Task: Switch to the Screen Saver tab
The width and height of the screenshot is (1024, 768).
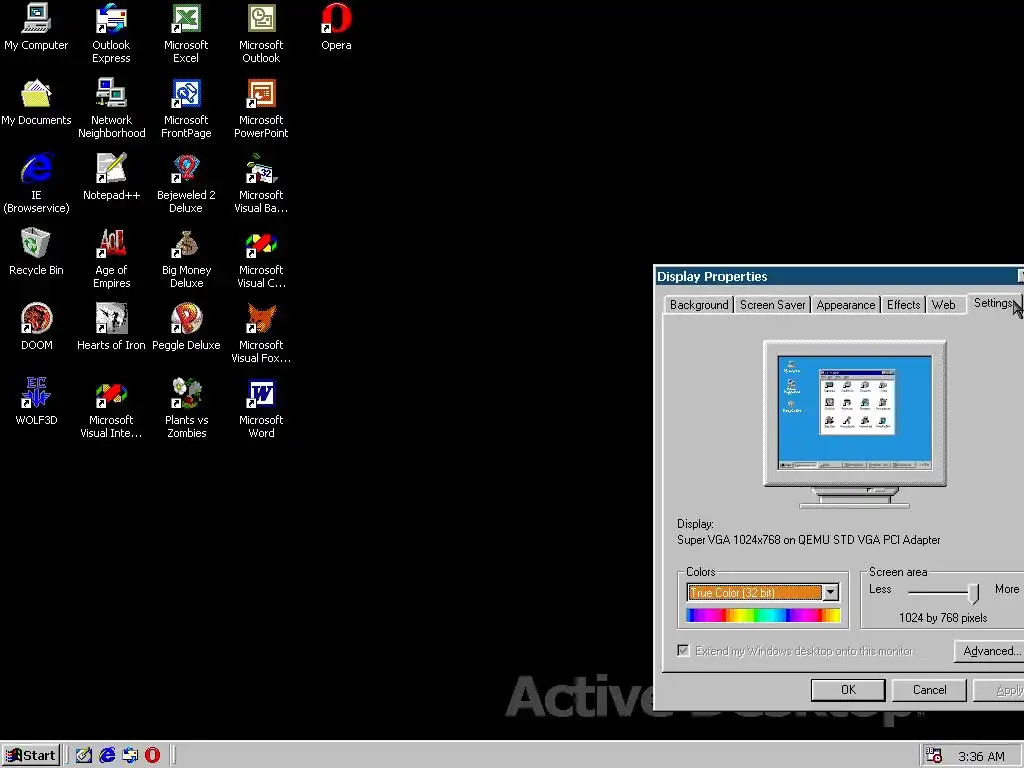Action: tap(773, 305)
